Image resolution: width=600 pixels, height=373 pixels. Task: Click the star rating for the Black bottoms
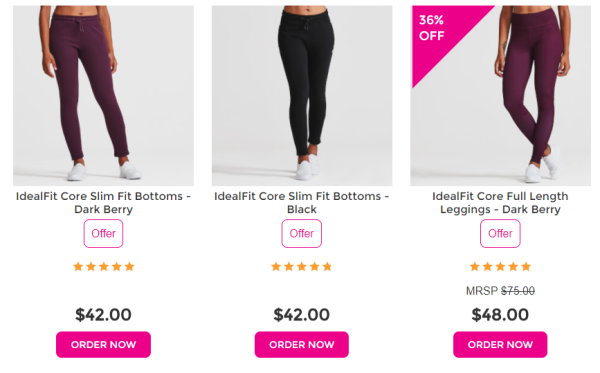(302, 267)
